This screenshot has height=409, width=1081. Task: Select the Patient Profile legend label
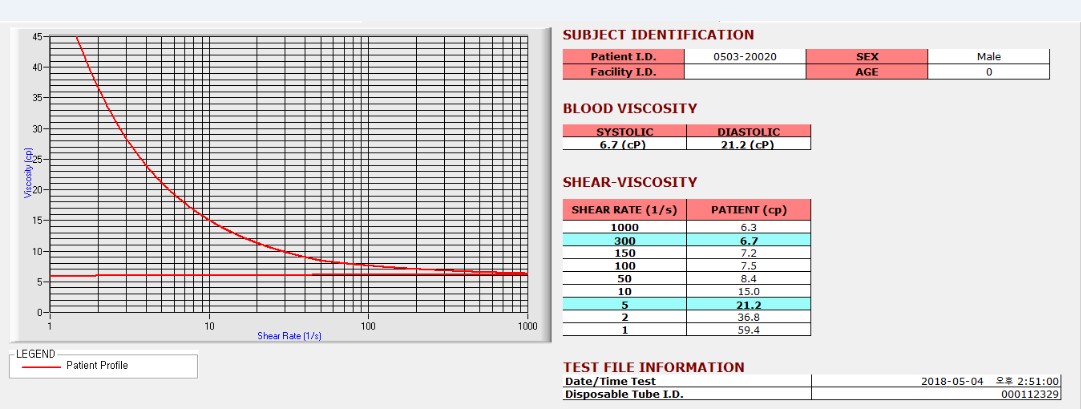tap(97, 366)
